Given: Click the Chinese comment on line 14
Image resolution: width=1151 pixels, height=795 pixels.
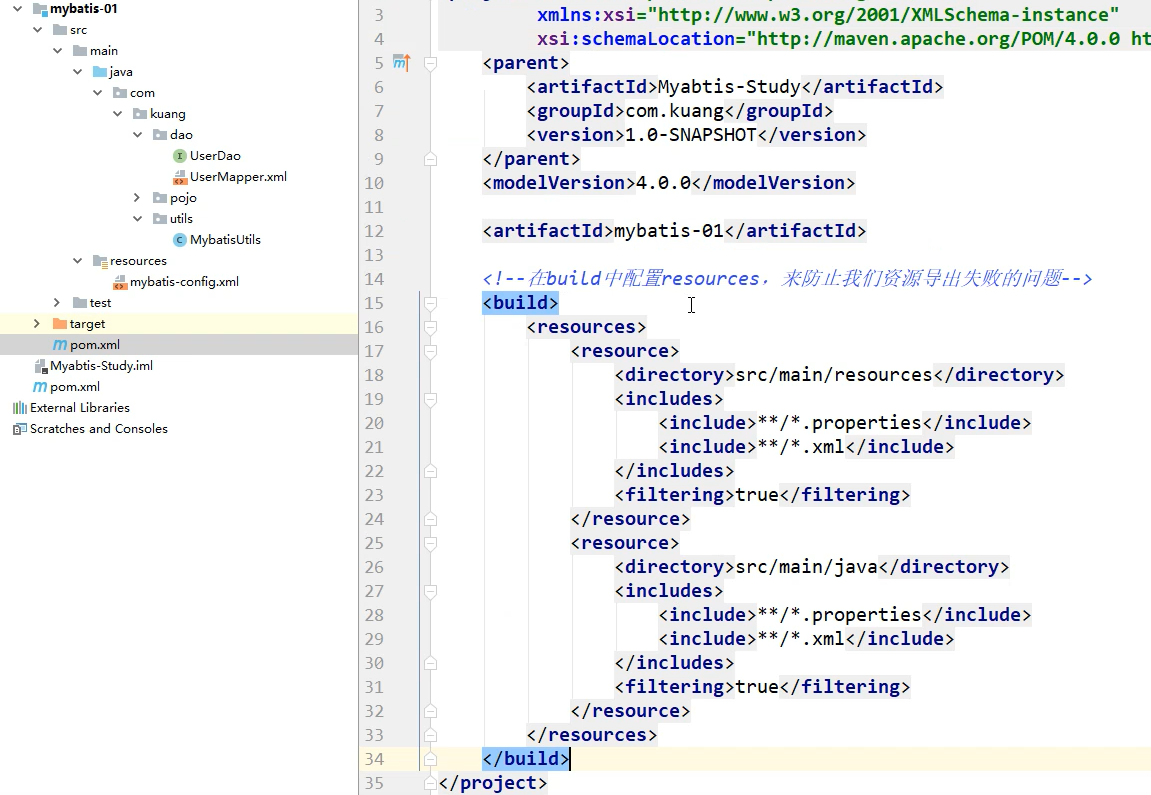Looking at the screenshot, I should (x=787, y=279).
